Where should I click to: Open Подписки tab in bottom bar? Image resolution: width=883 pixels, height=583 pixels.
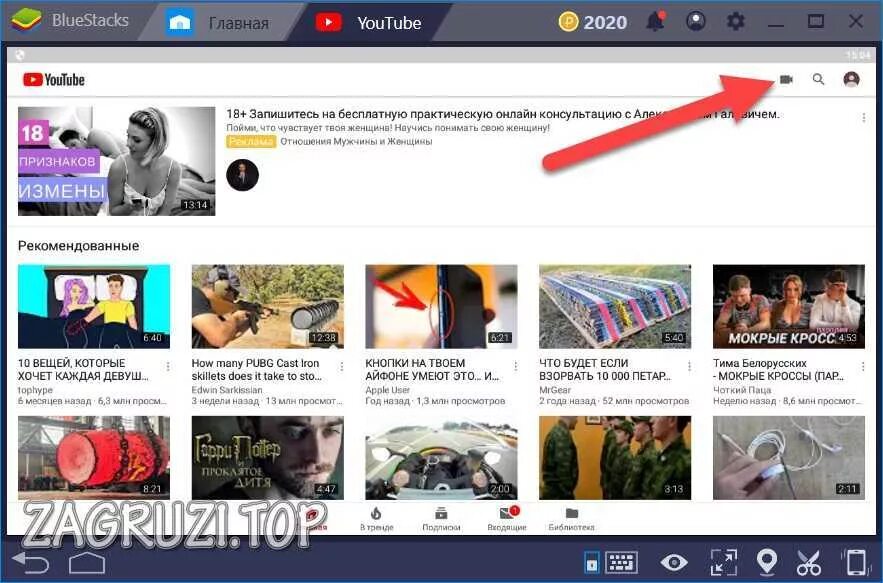coord(441,519)
